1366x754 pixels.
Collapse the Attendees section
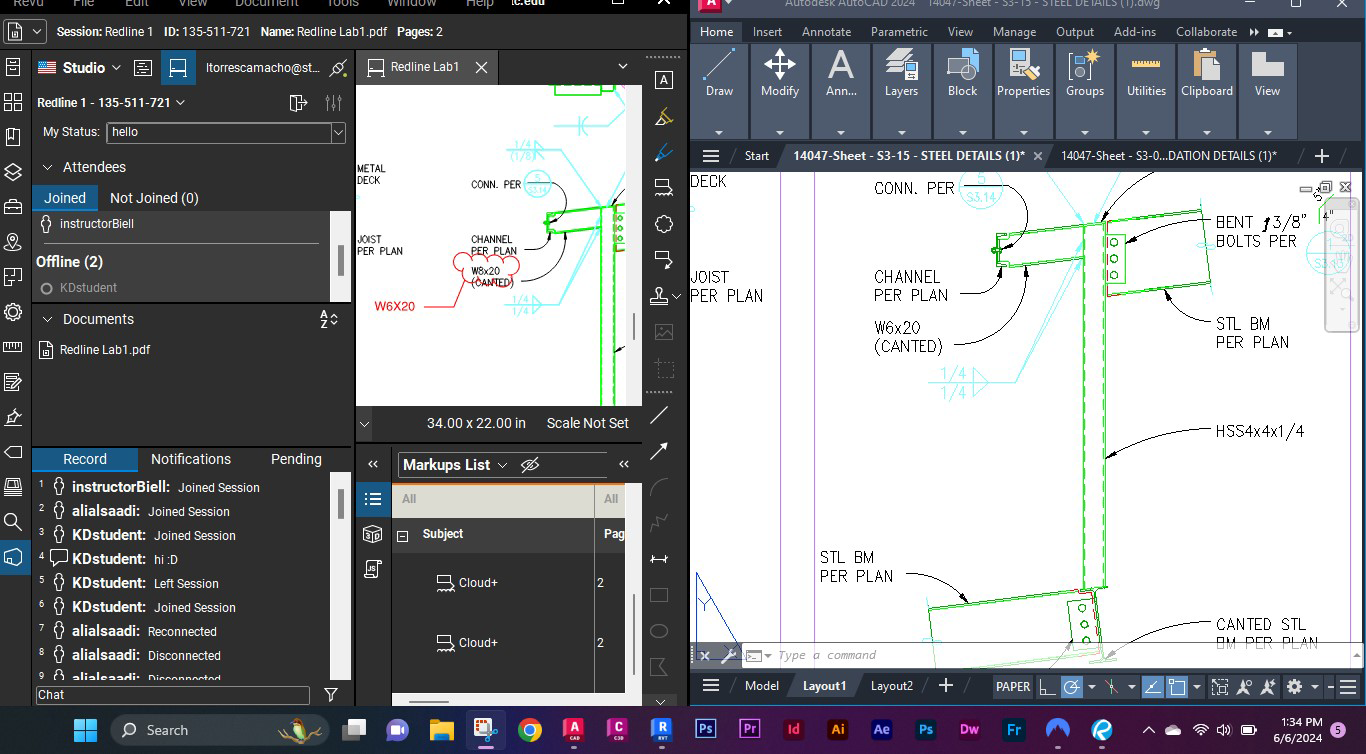click(47, 167)
